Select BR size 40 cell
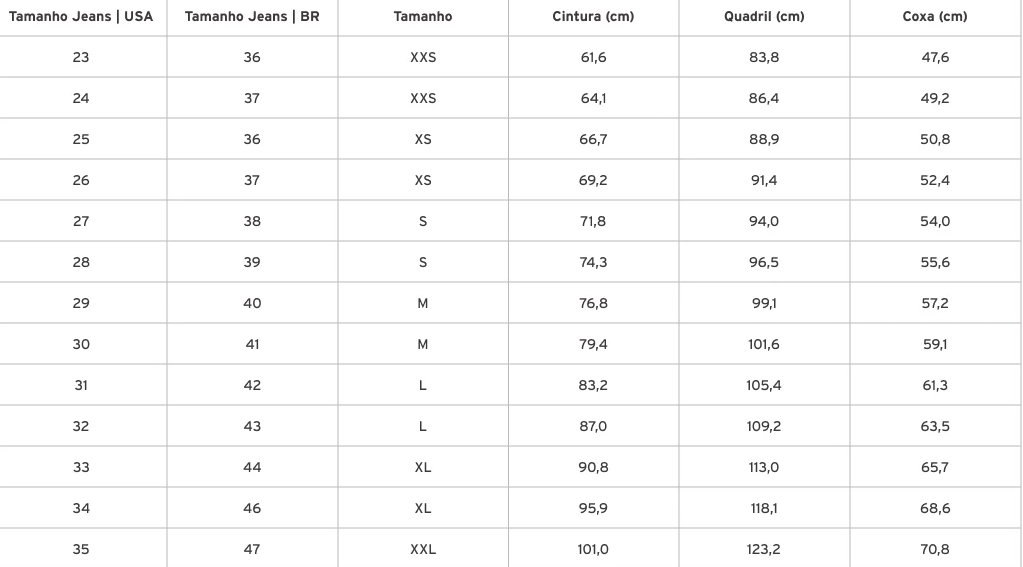Image resolution: width=1023 pixels, height=567 pixels. point(252,303)
